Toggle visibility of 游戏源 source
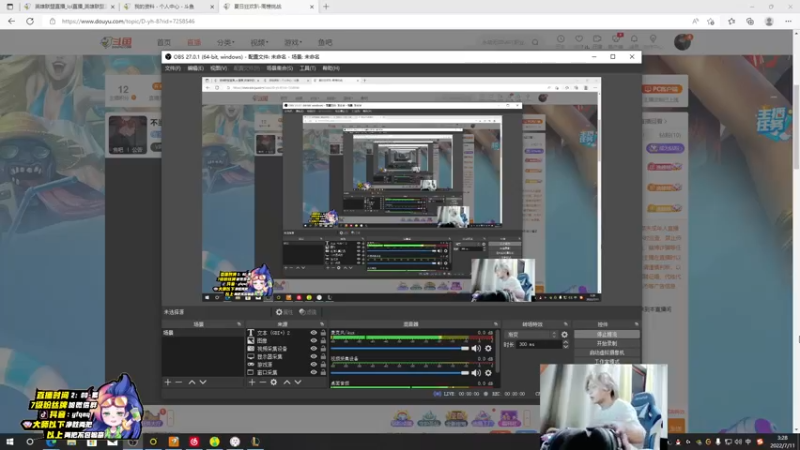The height and width of the screenshot is (450, 800). pos(314,364)
